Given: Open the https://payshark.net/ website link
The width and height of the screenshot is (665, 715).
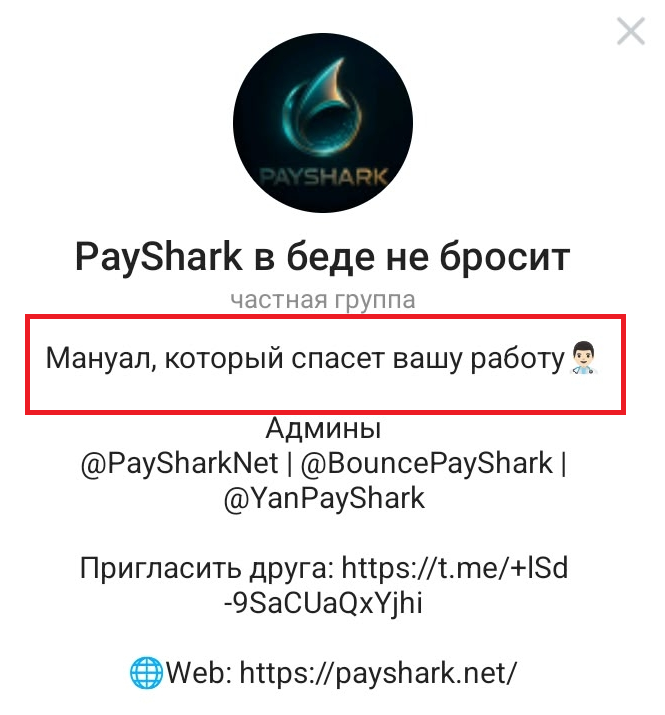Looking at the screenshot, I should (378, 674).
